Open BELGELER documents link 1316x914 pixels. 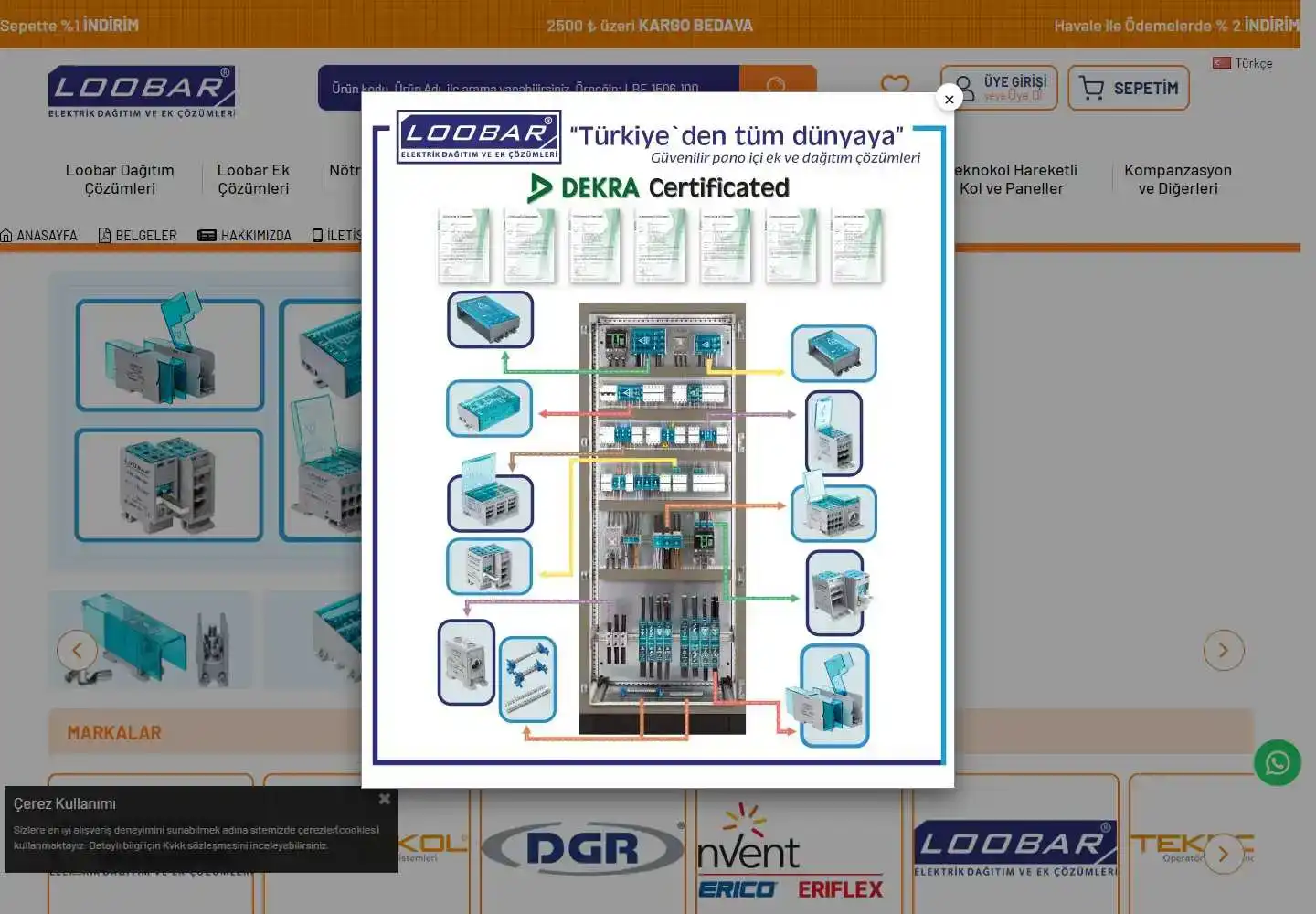tap(137, 236)
